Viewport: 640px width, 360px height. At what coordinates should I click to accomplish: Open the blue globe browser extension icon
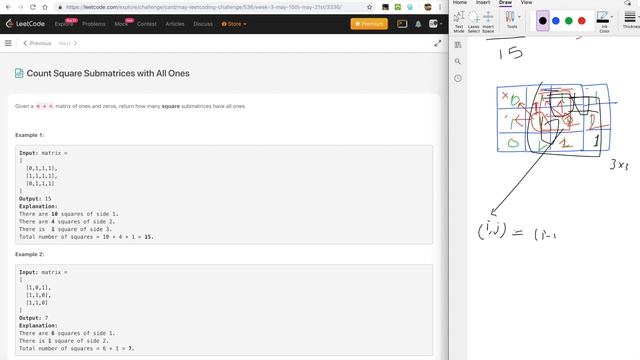tap(410, 7)
